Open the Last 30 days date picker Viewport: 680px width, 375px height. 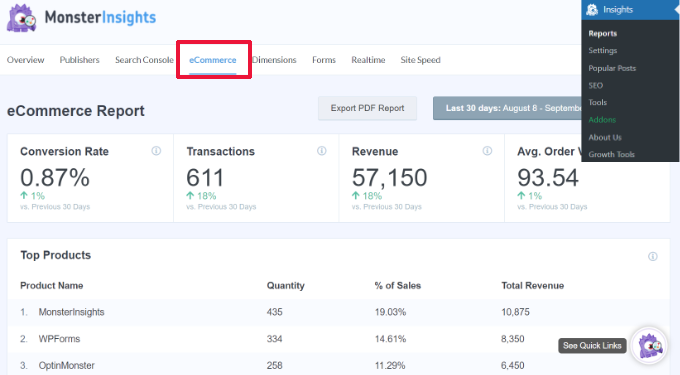[507, 108]
